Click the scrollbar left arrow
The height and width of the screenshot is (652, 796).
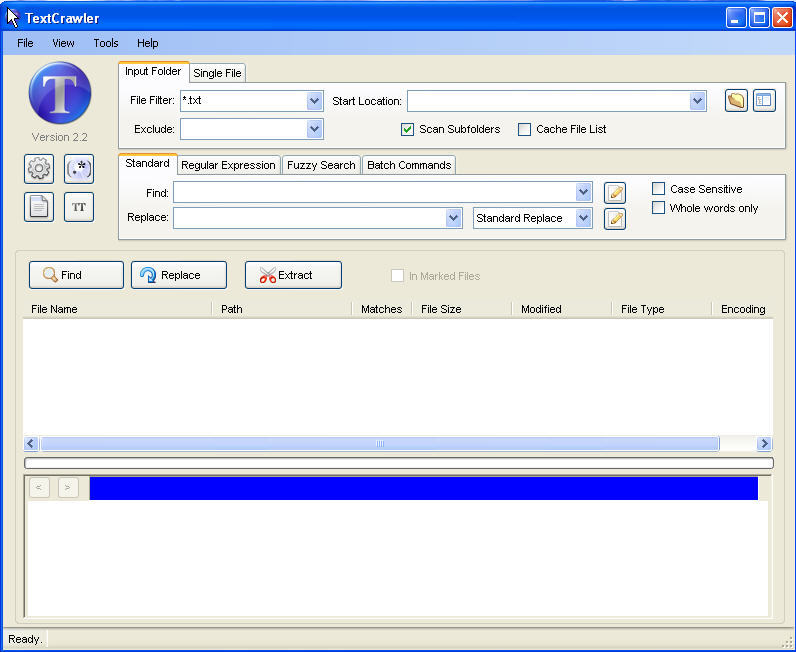tap(31, 444)
